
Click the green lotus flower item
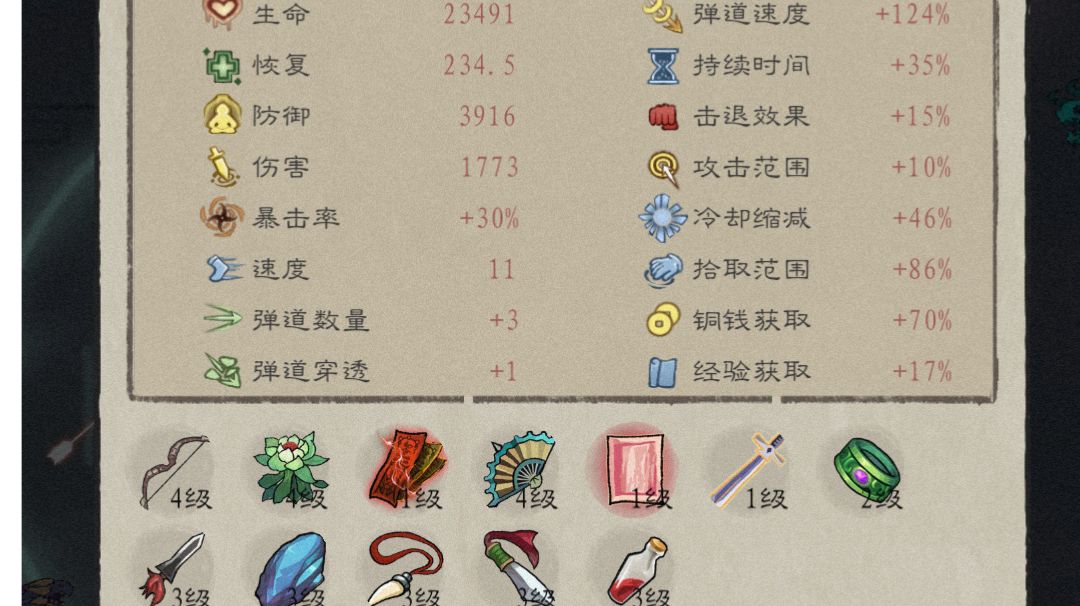point(290,468)
